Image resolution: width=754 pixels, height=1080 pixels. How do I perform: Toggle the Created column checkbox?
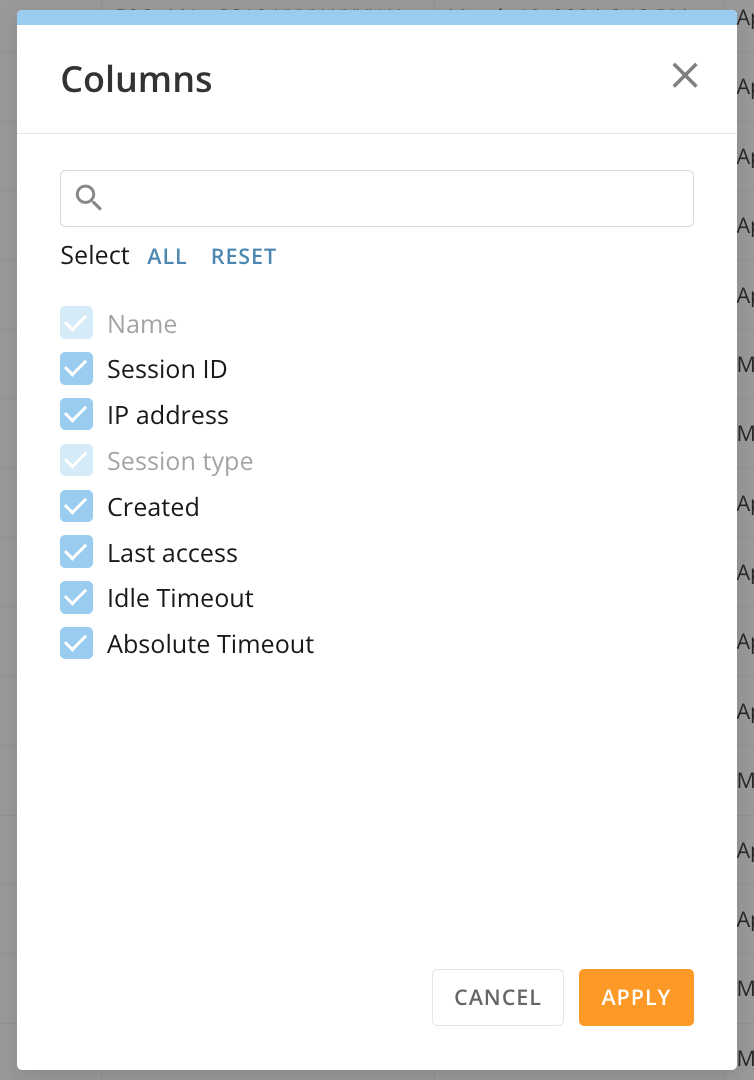pos(76,506)
